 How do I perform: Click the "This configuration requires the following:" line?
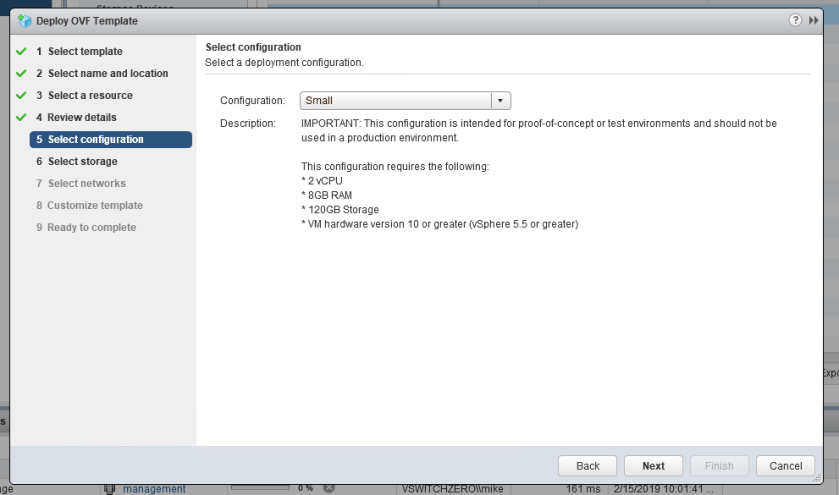click(x=395, y=166)
